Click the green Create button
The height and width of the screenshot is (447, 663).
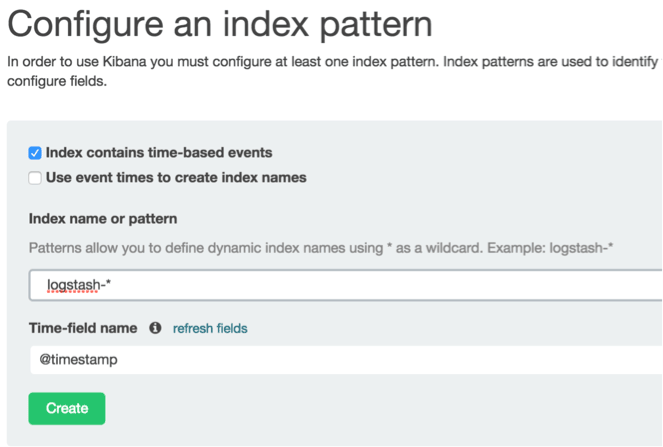67,409
